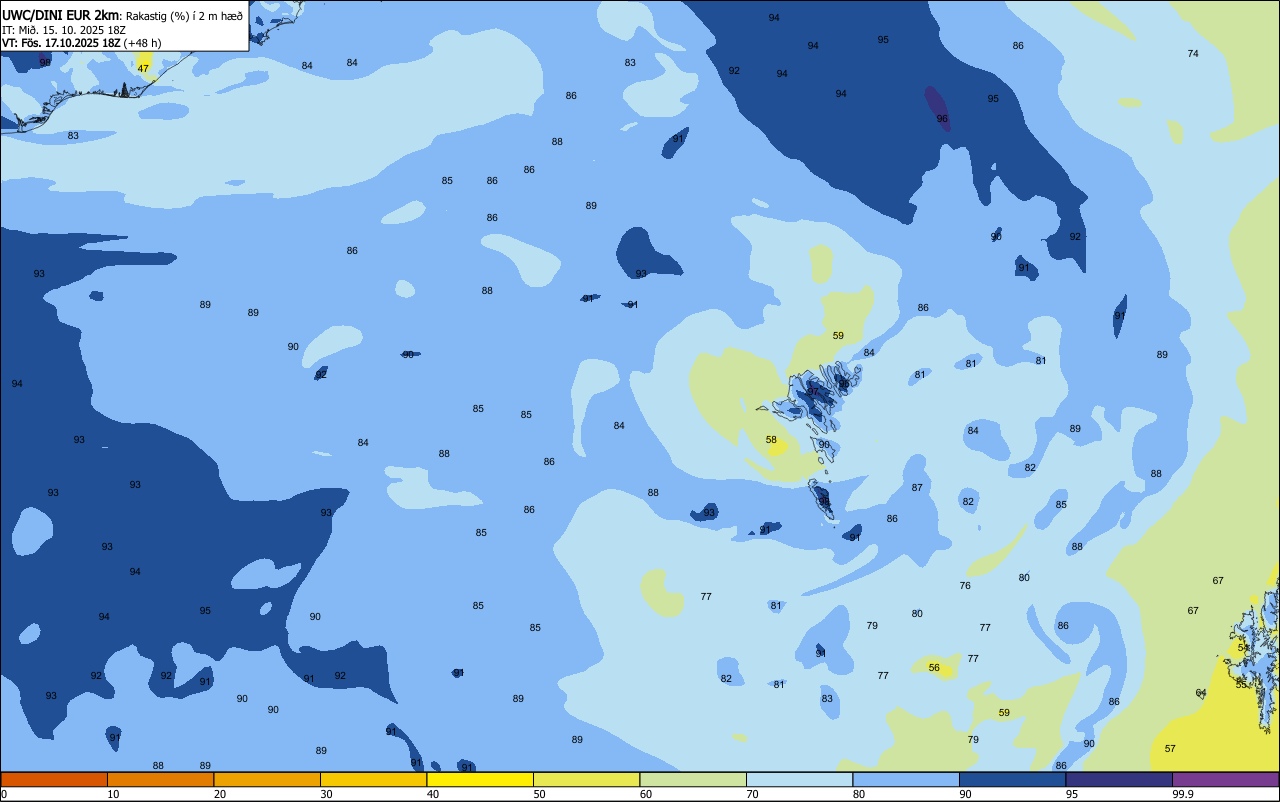Click the bright yellow 40–50 legend swatch
Viewport: 1280px width, 802px height.
pos(480,779)
